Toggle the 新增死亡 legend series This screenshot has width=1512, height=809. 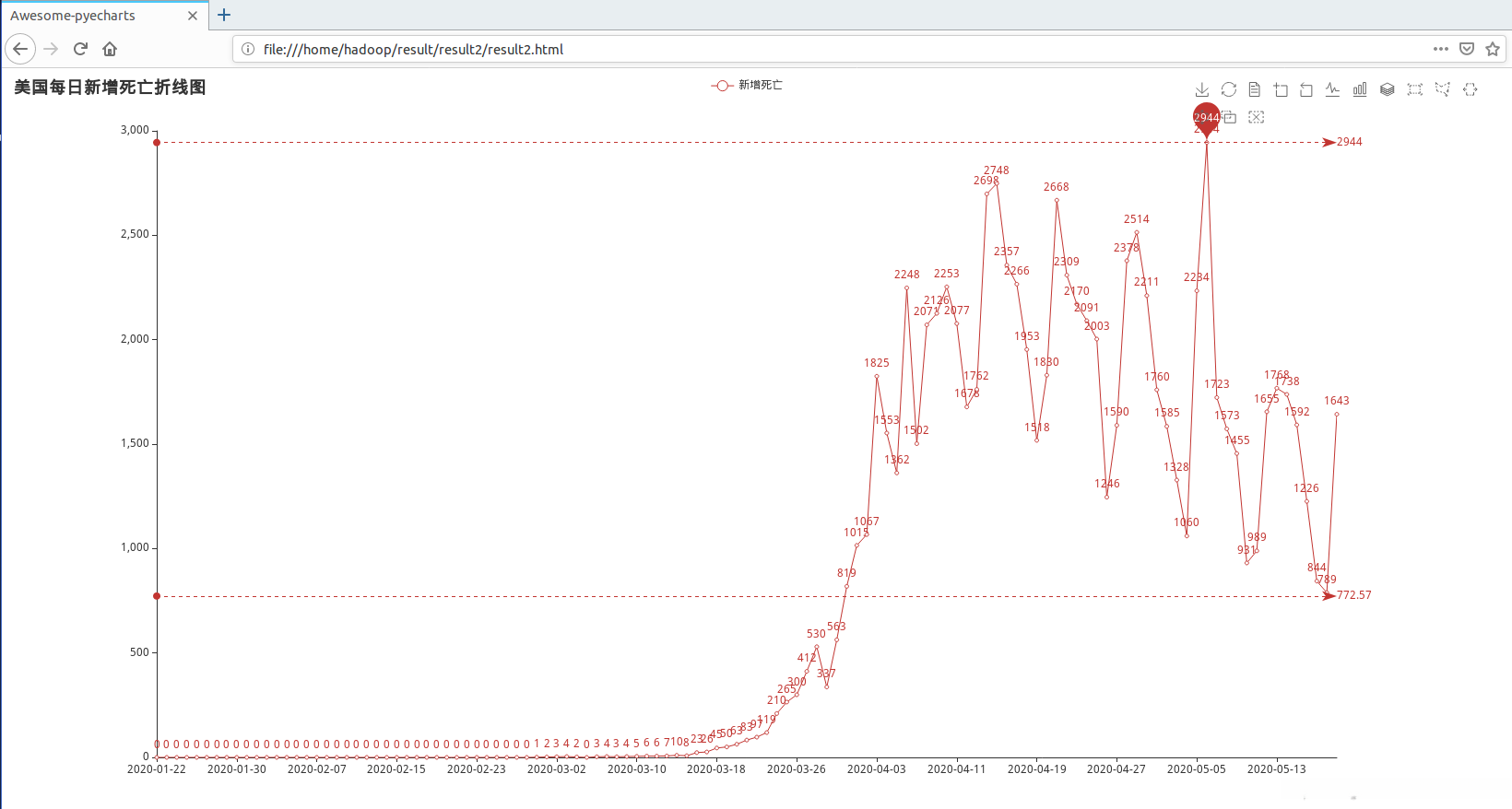tap(747, 86)
